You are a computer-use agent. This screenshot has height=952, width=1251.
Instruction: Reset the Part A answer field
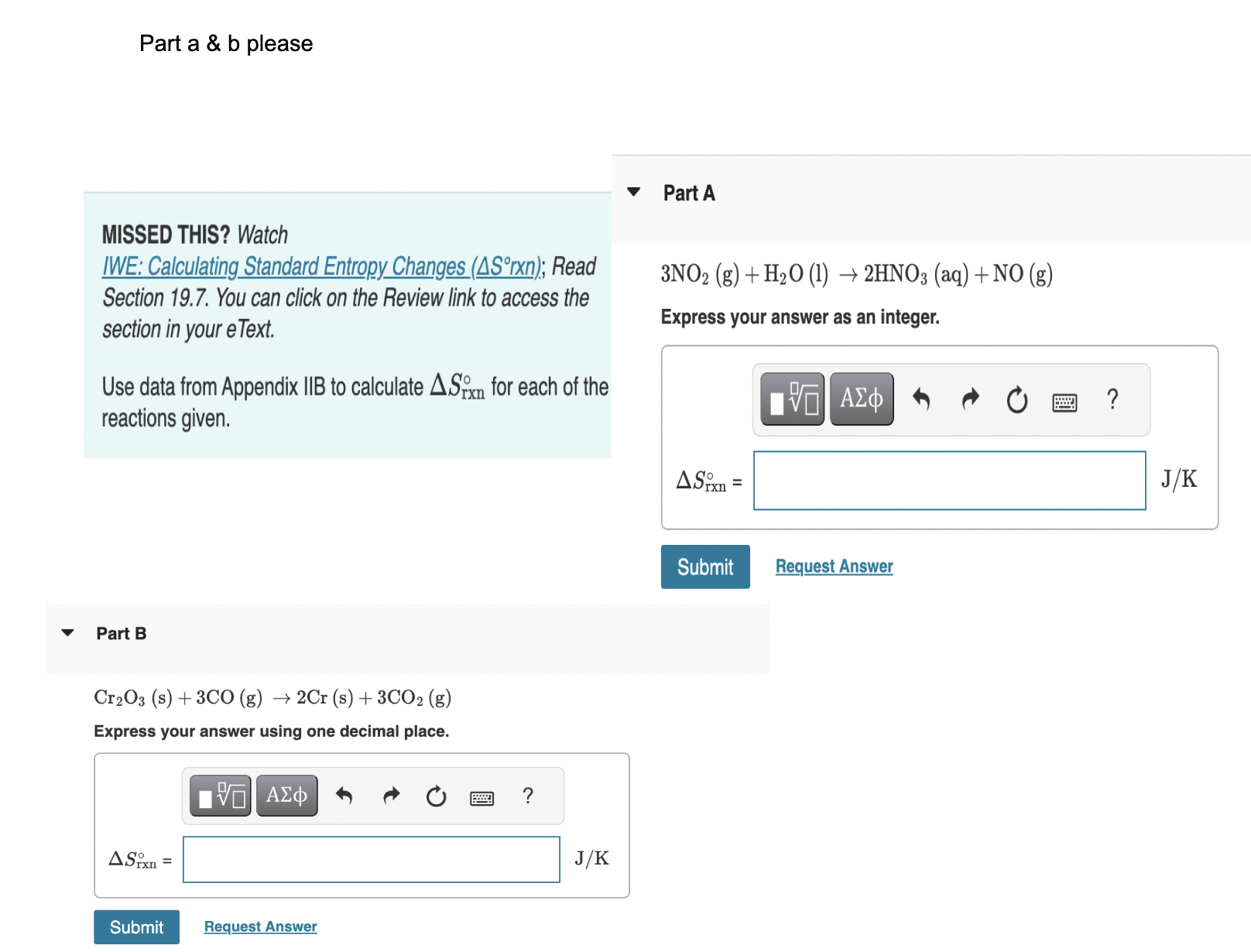click(x=1016, y=399)
